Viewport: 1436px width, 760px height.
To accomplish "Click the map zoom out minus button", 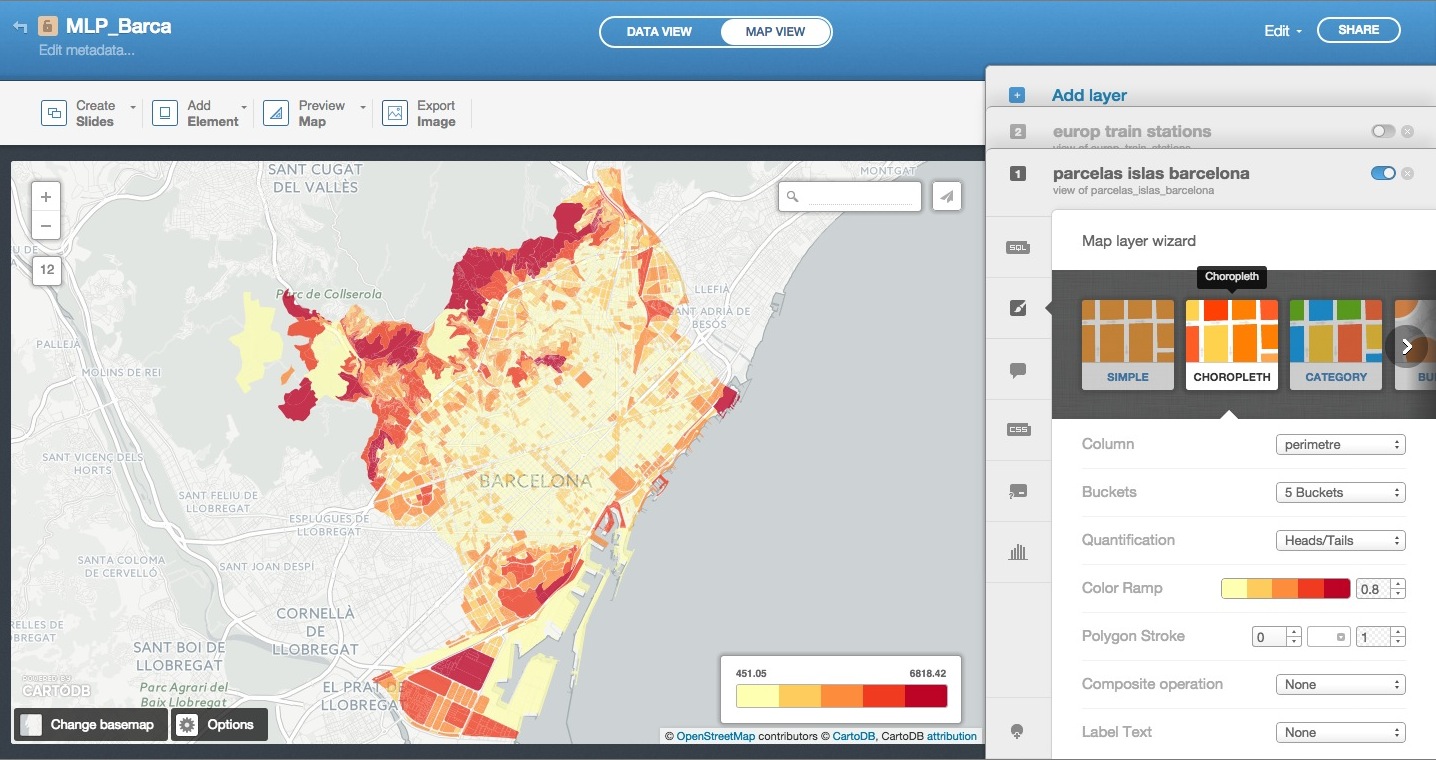I will [46, 226].
